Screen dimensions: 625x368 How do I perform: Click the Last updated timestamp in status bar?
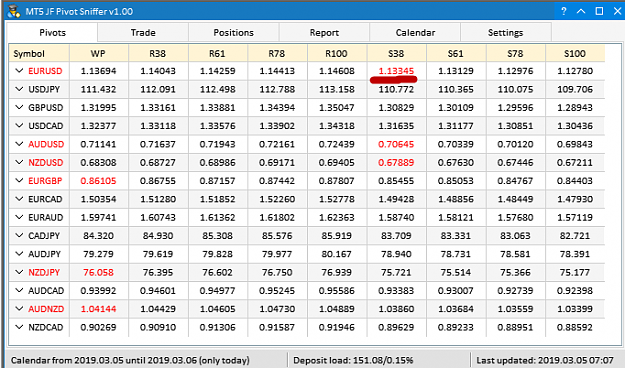545,360
